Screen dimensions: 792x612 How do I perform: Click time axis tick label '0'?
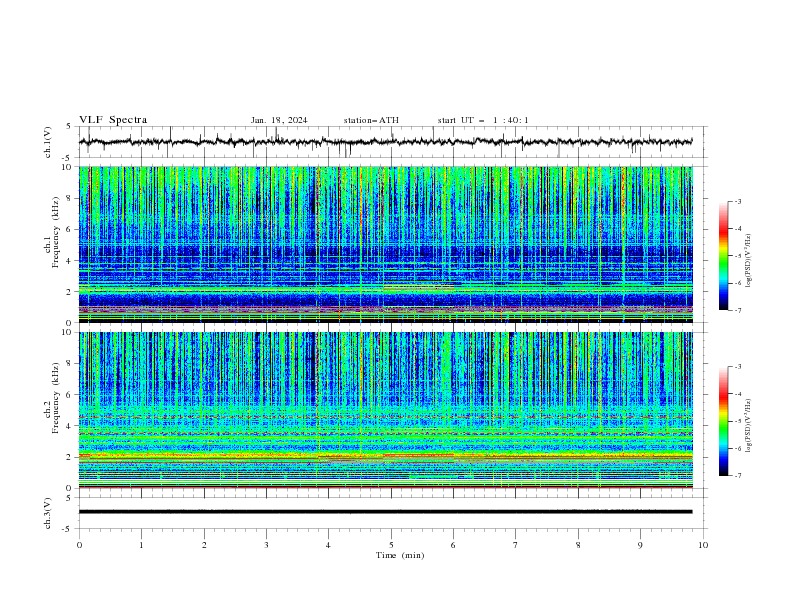tap(79, 545)
